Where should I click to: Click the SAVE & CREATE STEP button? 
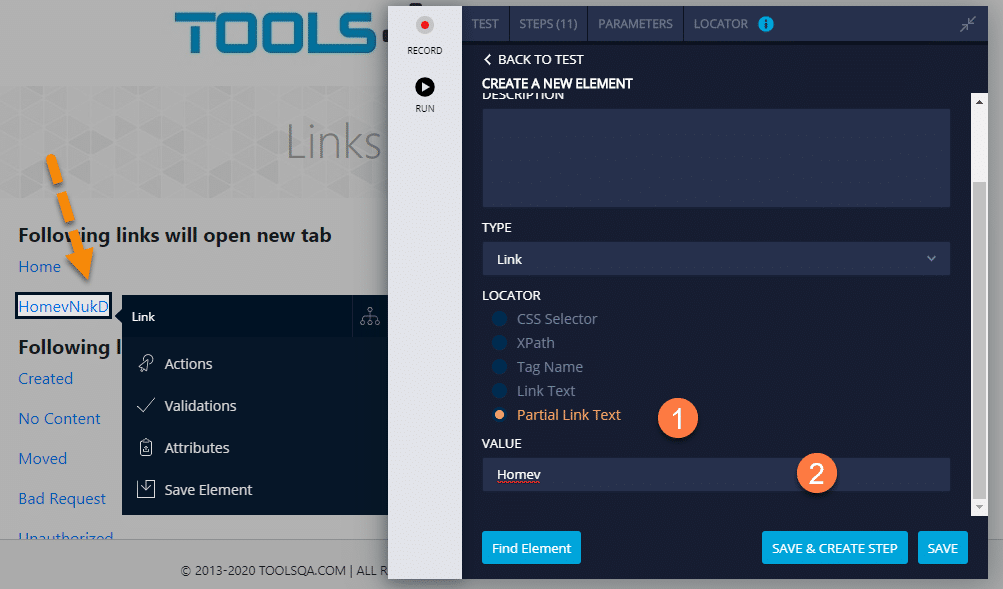click(x=834, y=548)
